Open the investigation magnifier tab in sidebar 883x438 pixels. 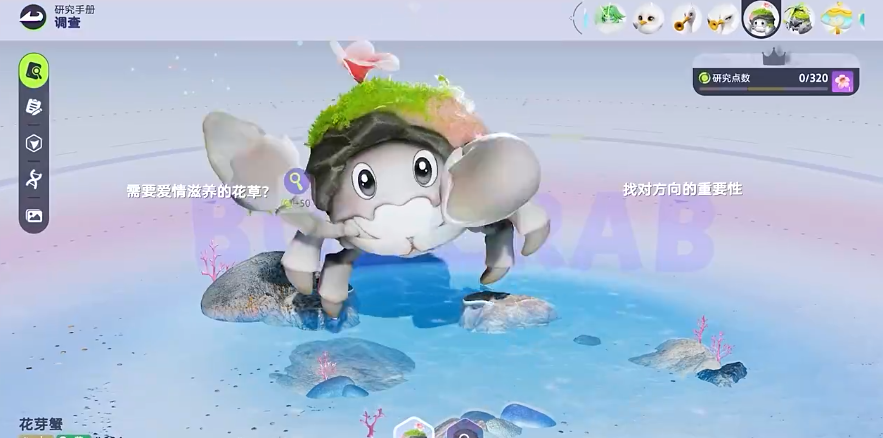click(34, 71)
